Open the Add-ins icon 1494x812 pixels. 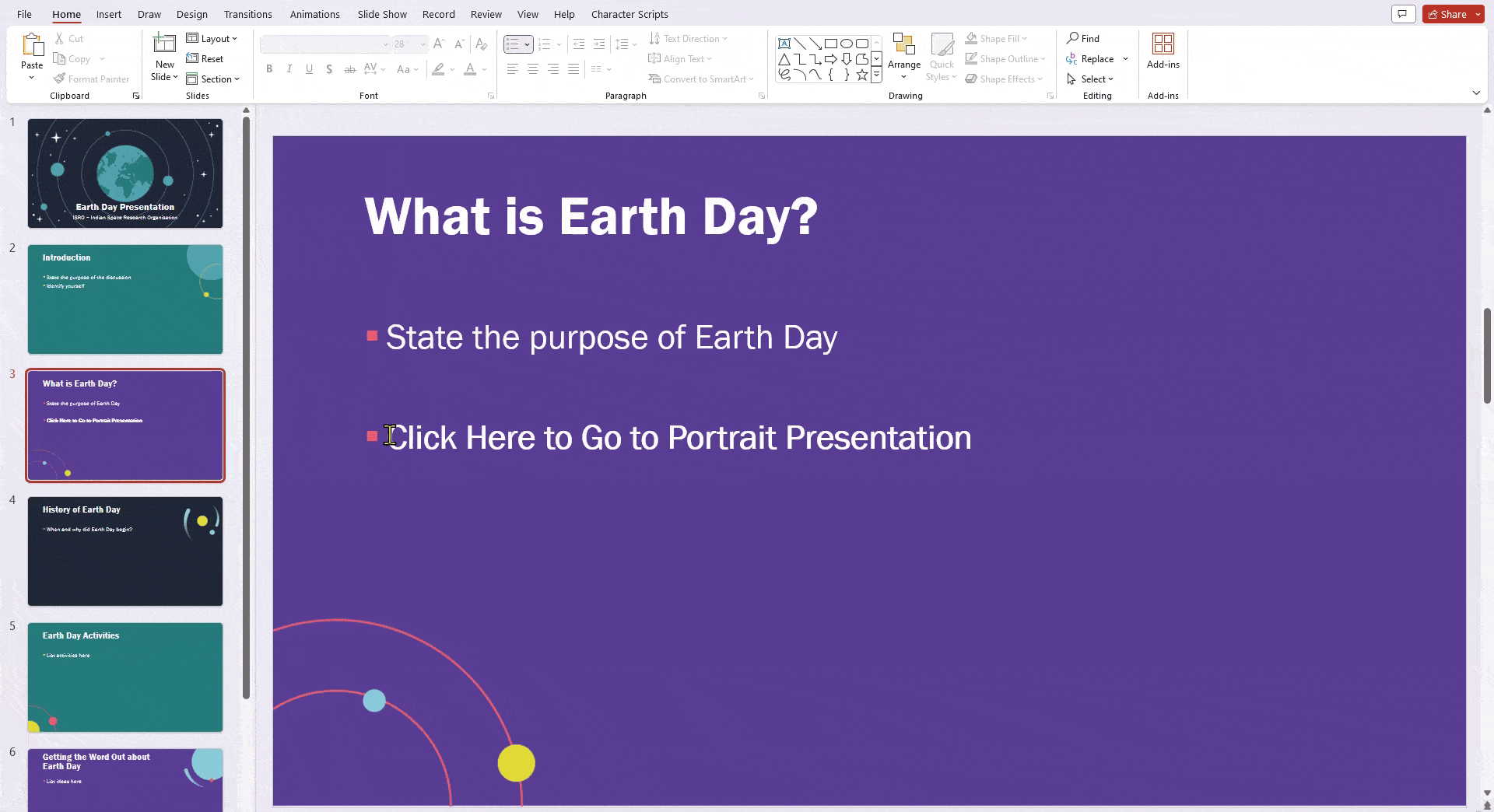[1163, 44]
